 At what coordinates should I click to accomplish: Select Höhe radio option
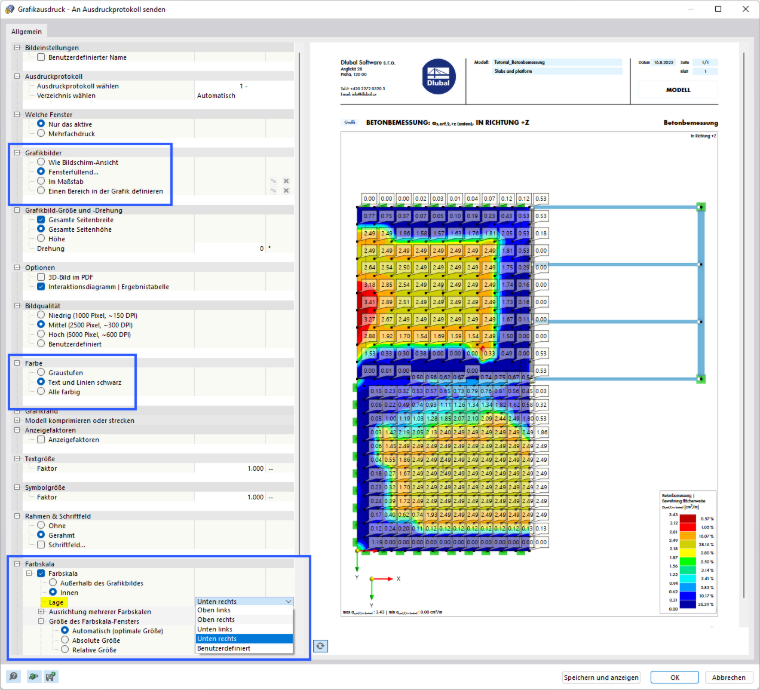point(41,238)
